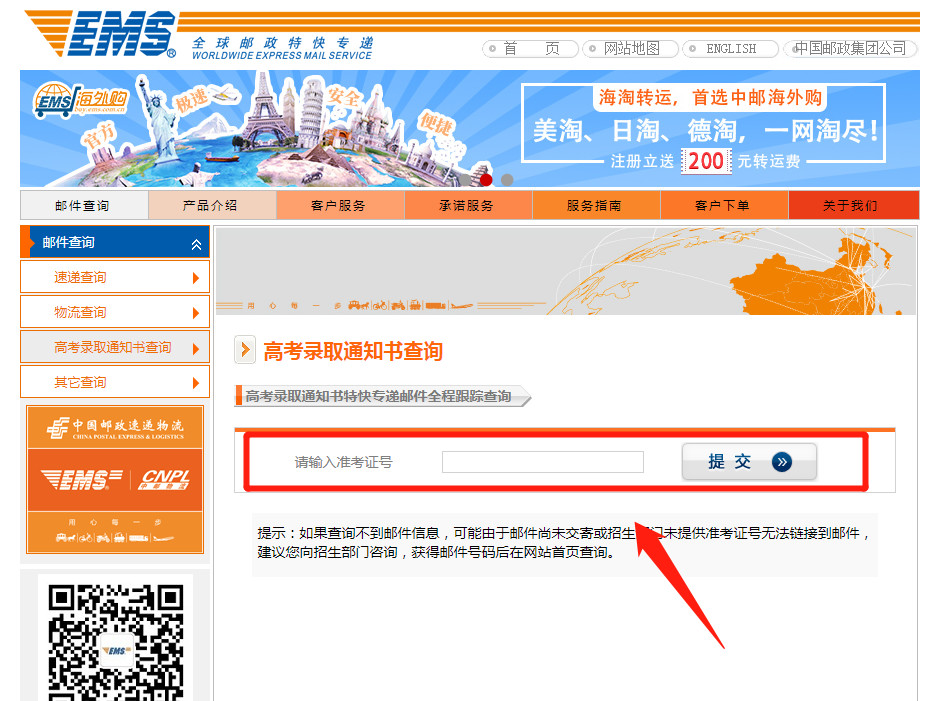Image resolution: width=944 pixels, height=701 pixels.
Task: Open the 首页 home link
Action: 530,49
